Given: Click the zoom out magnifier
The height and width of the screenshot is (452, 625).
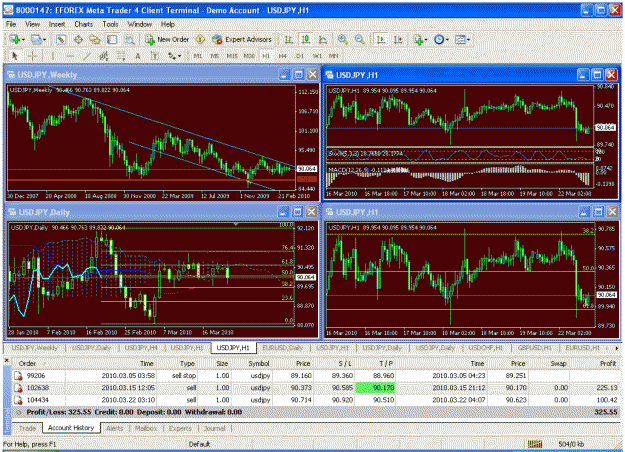Looking at the screenshot, I should [360, 39].
